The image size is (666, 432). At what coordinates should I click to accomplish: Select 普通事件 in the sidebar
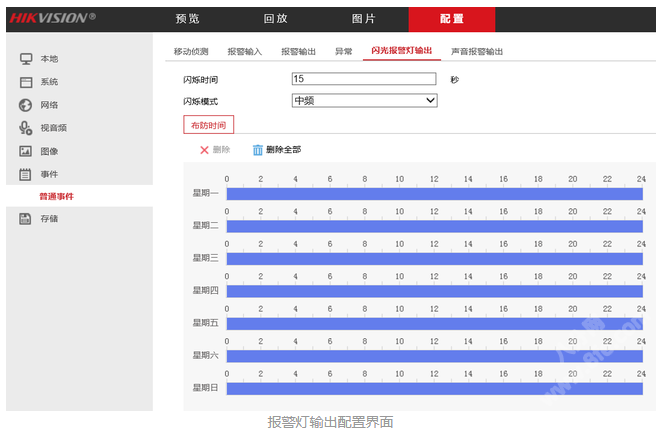[56, 196]
